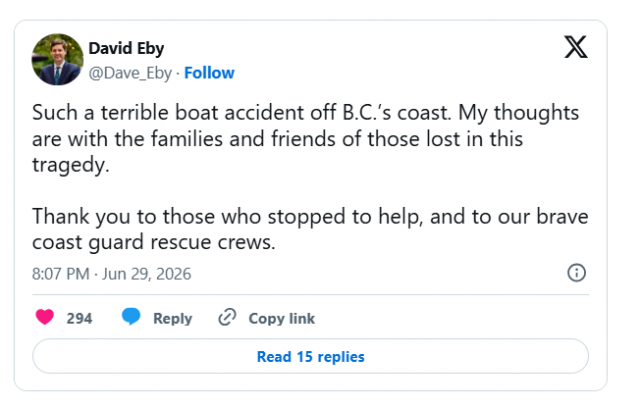
Task: Open the X logo in the tweet corner
Action: [x=576, y=47]
